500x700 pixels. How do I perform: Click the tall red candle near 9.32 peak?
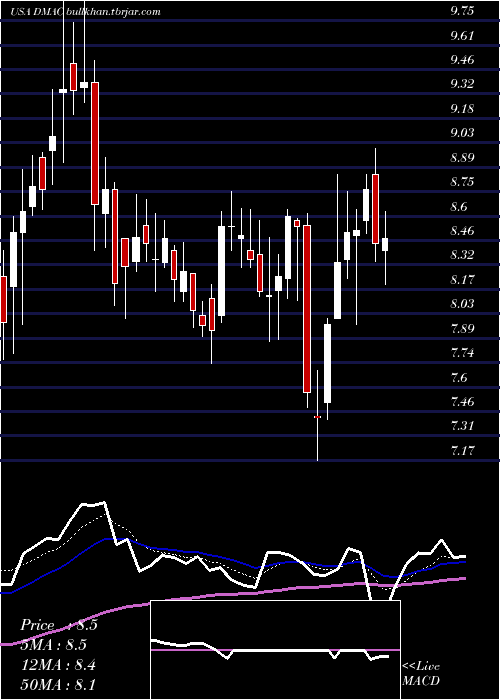[95, 143]
